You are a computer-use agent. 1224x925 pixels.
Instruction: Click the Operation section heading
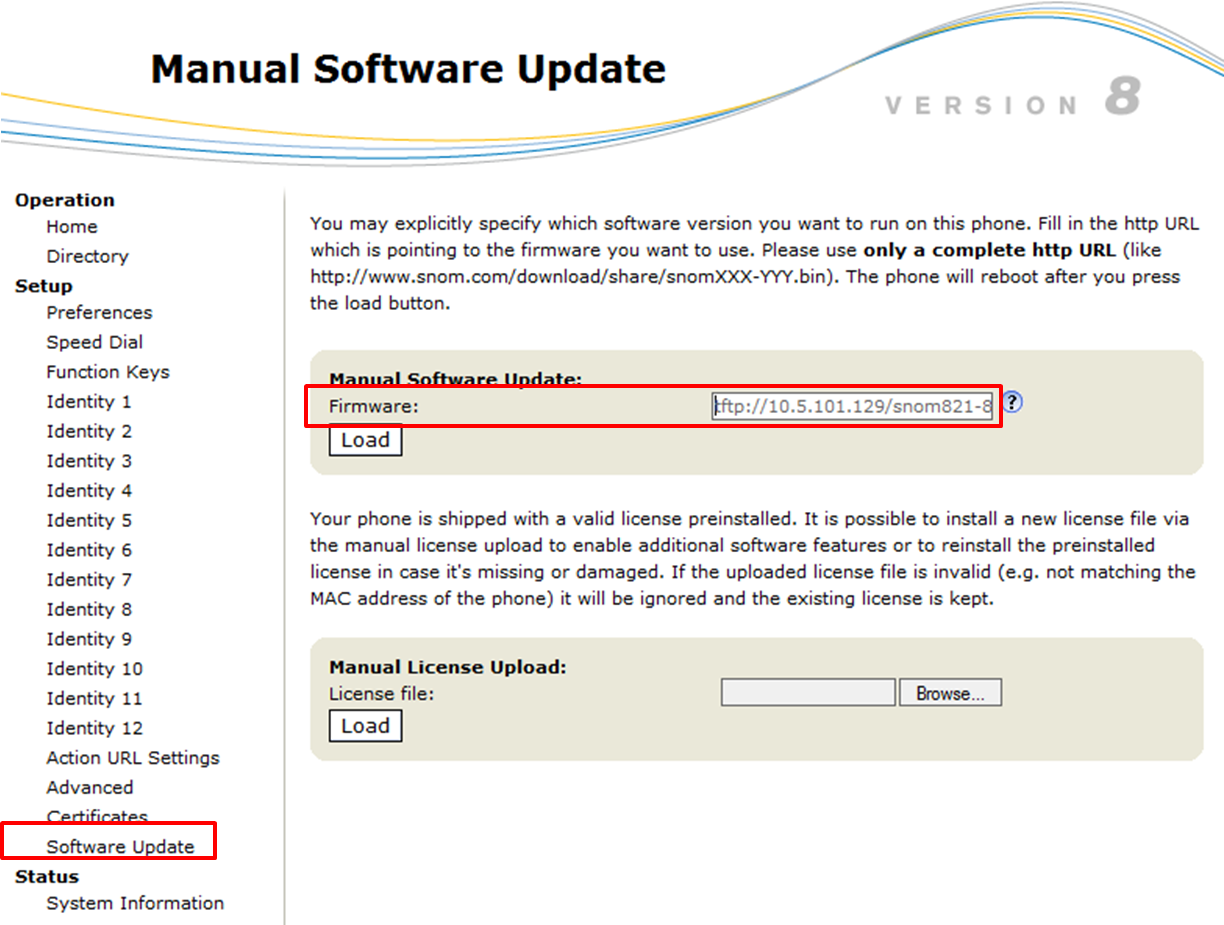[x=65, y=200]
